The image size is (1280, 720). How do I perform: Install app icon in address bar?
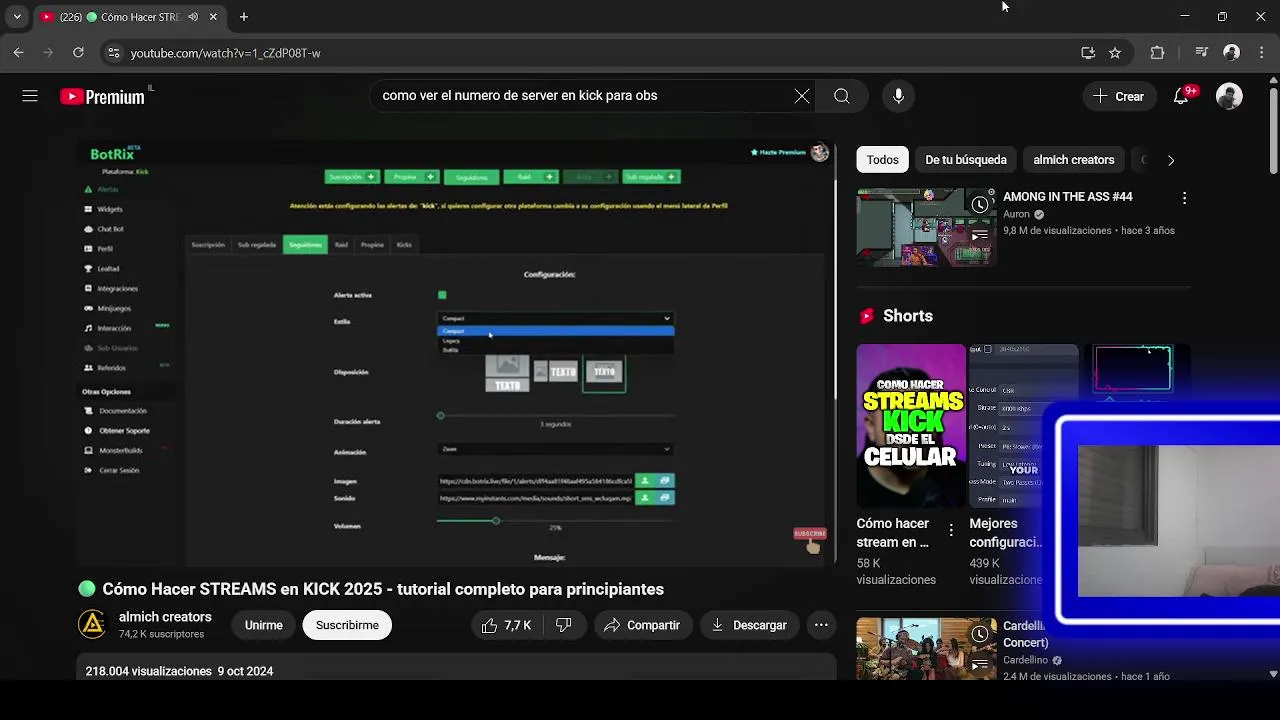coord(1088,53)
